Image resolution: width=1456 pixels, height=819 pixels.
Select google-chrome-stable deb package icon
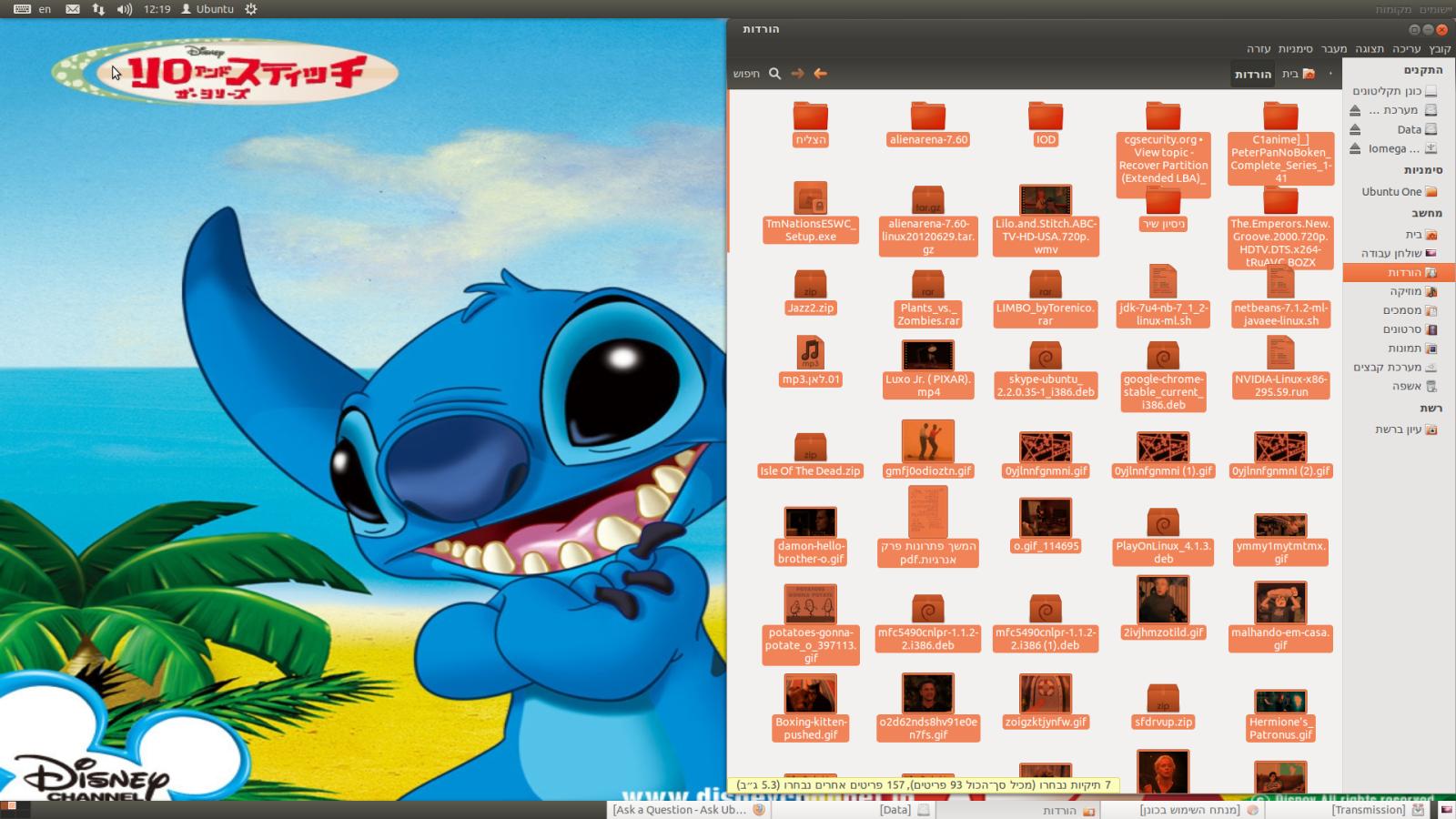[1163, 355]
